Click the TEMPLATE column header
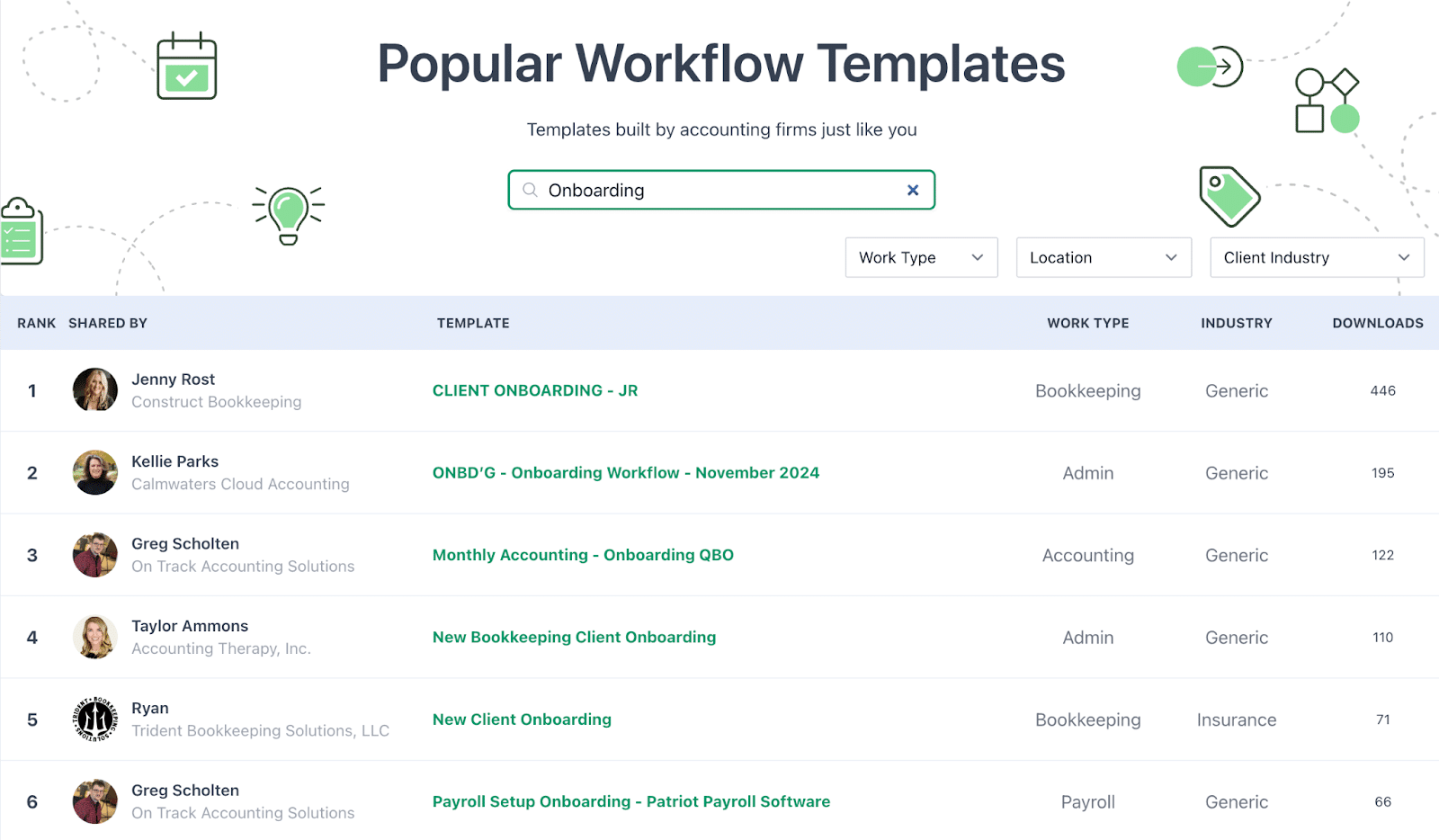This screenshot has height=840, width=1439. (473, 323)
